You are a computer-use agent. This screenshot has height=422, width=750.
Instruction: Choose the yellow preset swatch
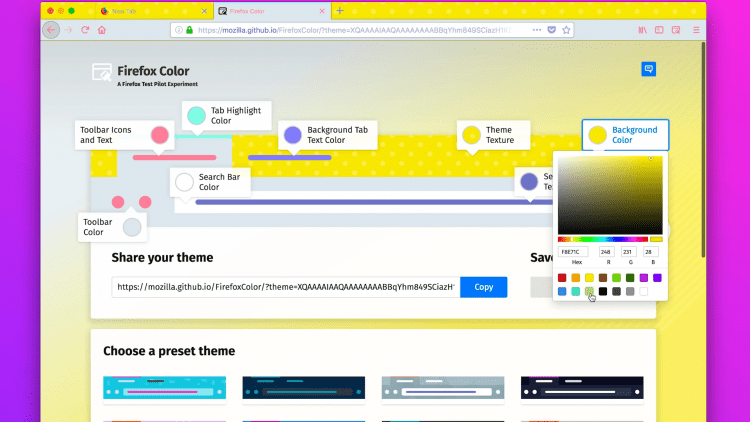pos(589,278)
